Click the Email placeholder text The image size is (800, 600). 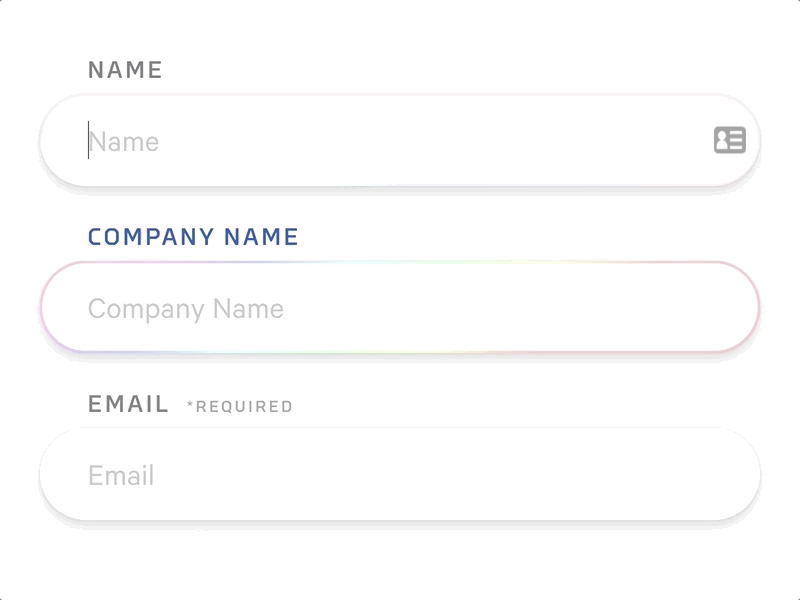pyautogui.click(x=120, y=475)
